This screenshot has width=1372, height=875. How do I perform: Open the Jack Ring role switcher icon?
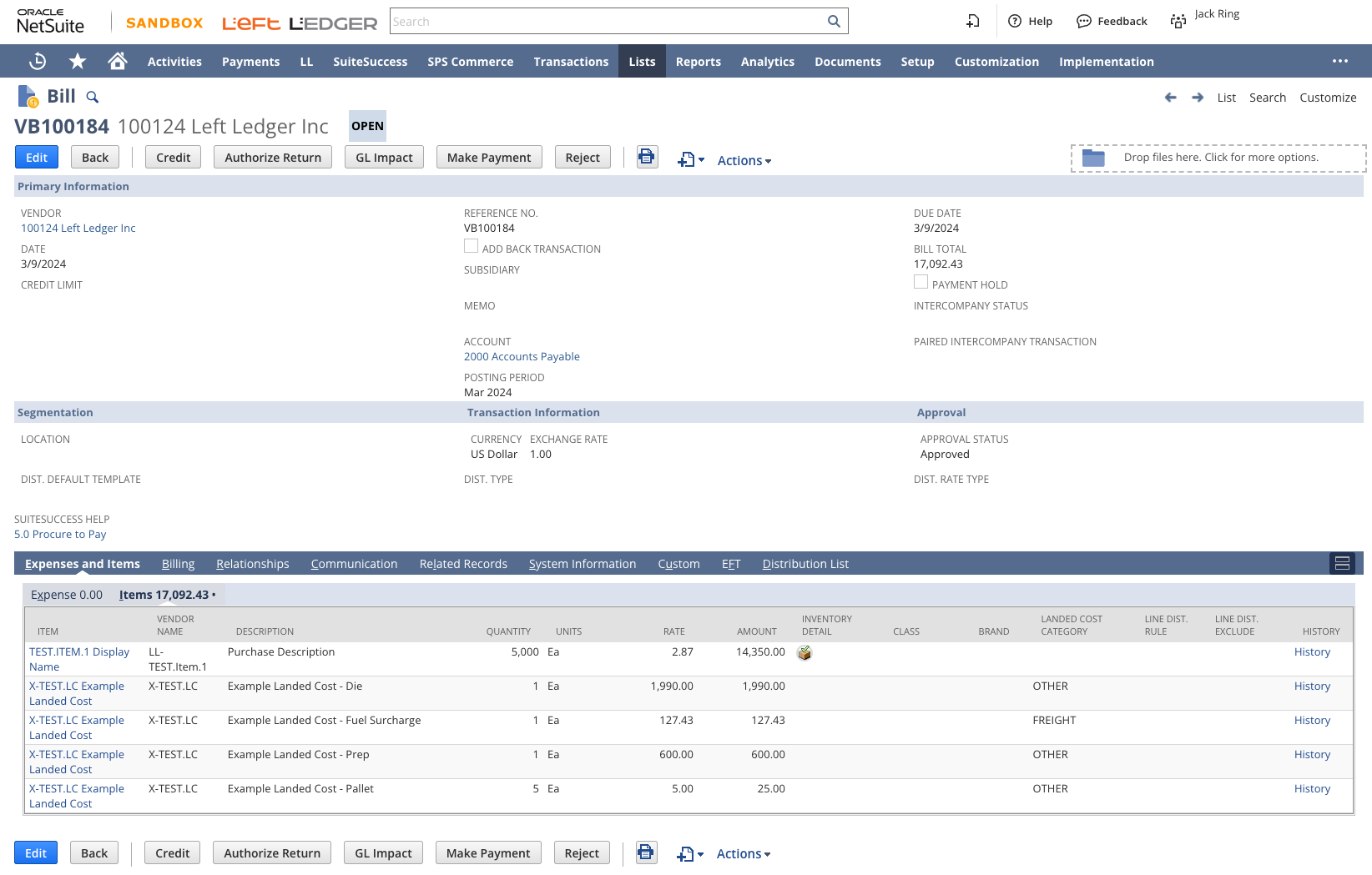[1178, 22]
